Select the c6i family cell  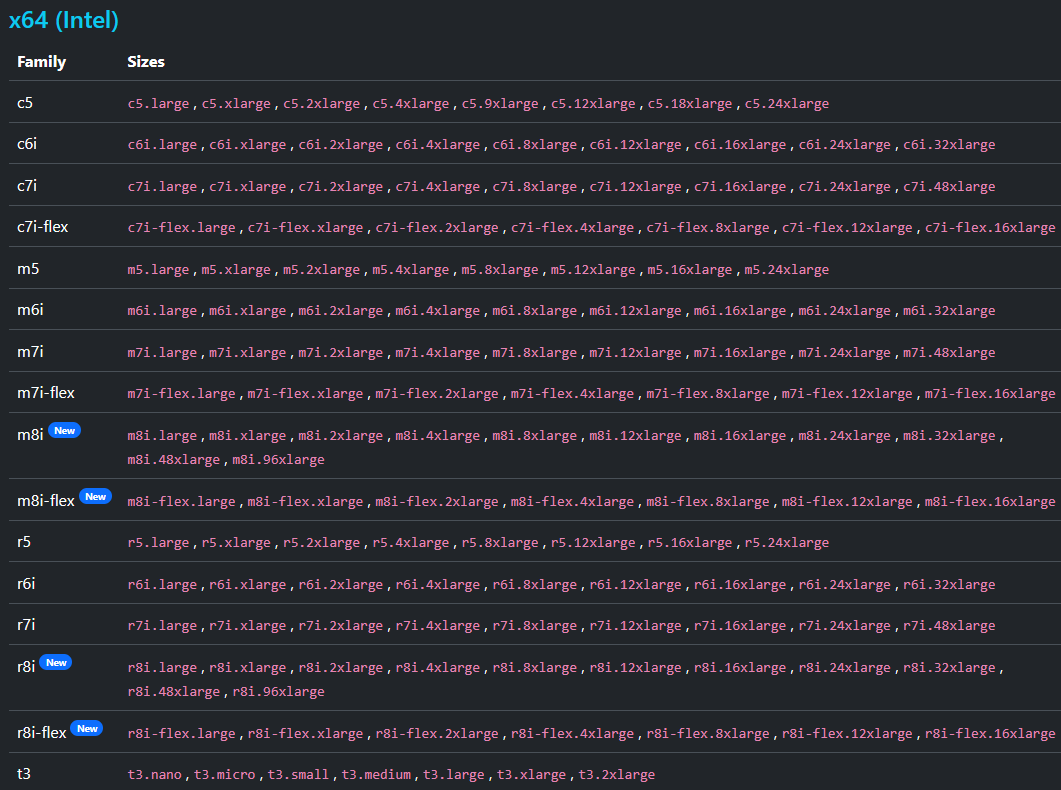click(27, 144)
